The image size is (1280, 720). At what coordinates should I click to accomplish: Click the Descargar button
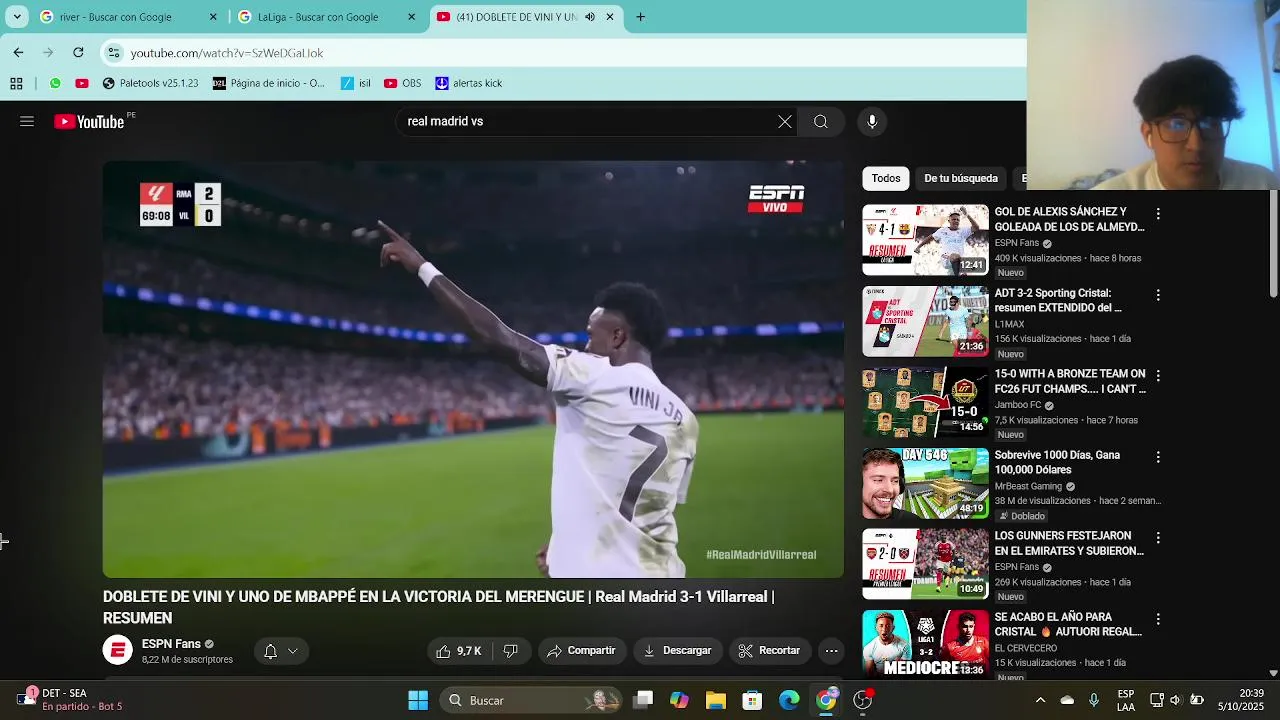coord(678,651)
